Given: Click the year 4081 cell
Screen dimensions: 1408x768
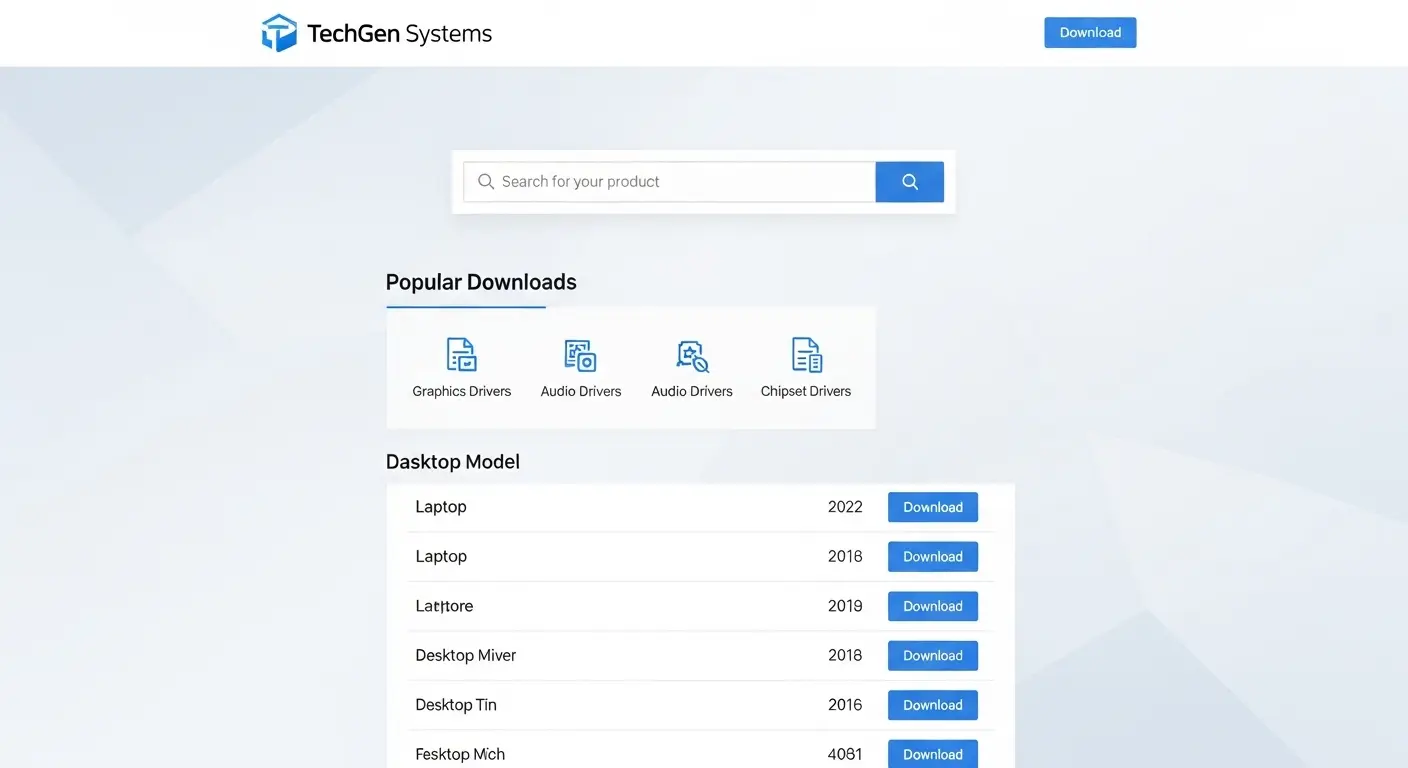Looking at the screenshot, I should pyautogui.click(x=845, y=754).
